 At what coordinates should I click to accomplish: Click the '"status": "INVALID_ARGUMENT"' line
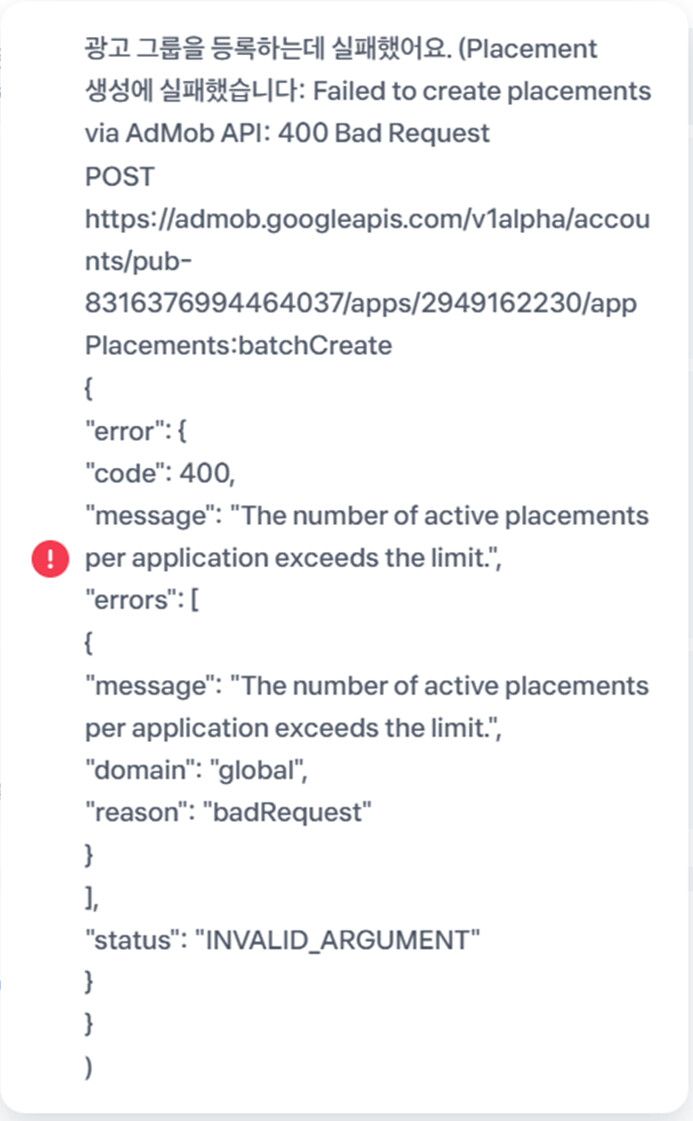tap(282, 939)
